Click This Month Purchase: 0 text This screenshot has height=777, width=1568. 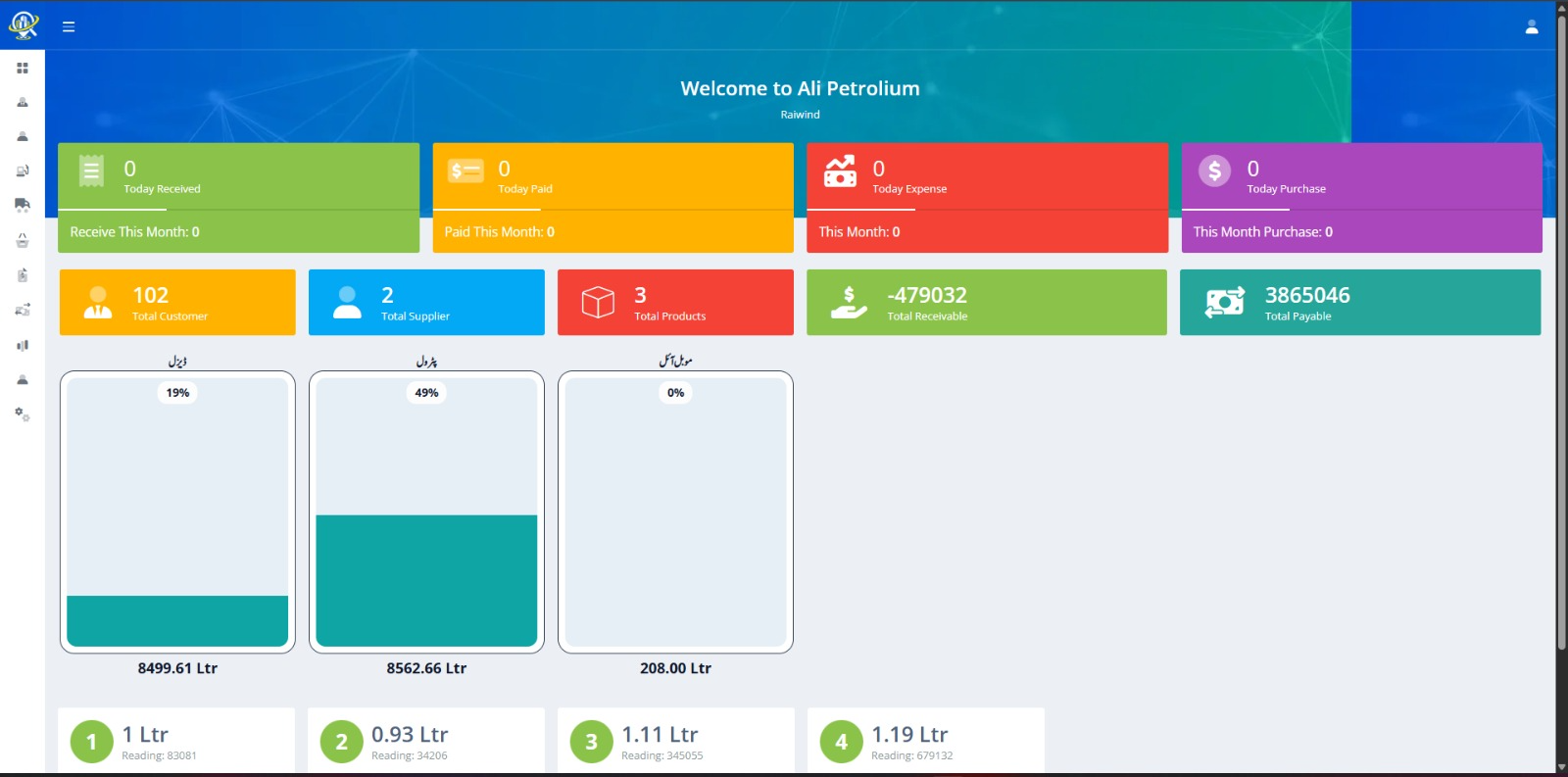1262,232
